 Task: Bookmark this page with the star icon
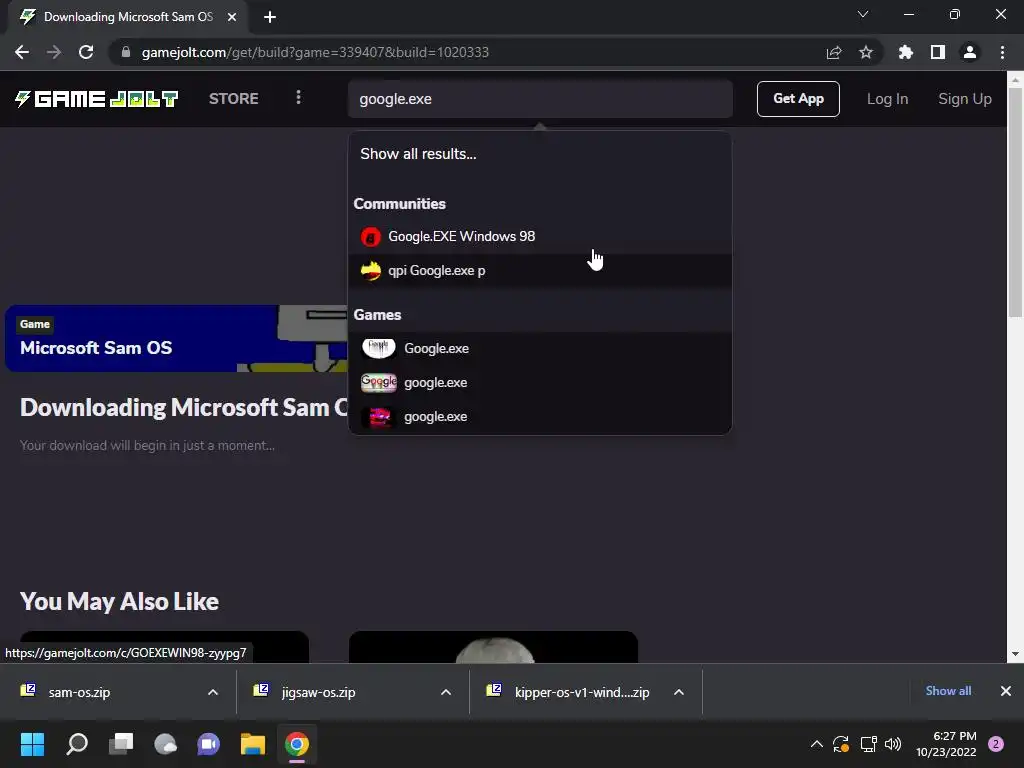(866, 52)
